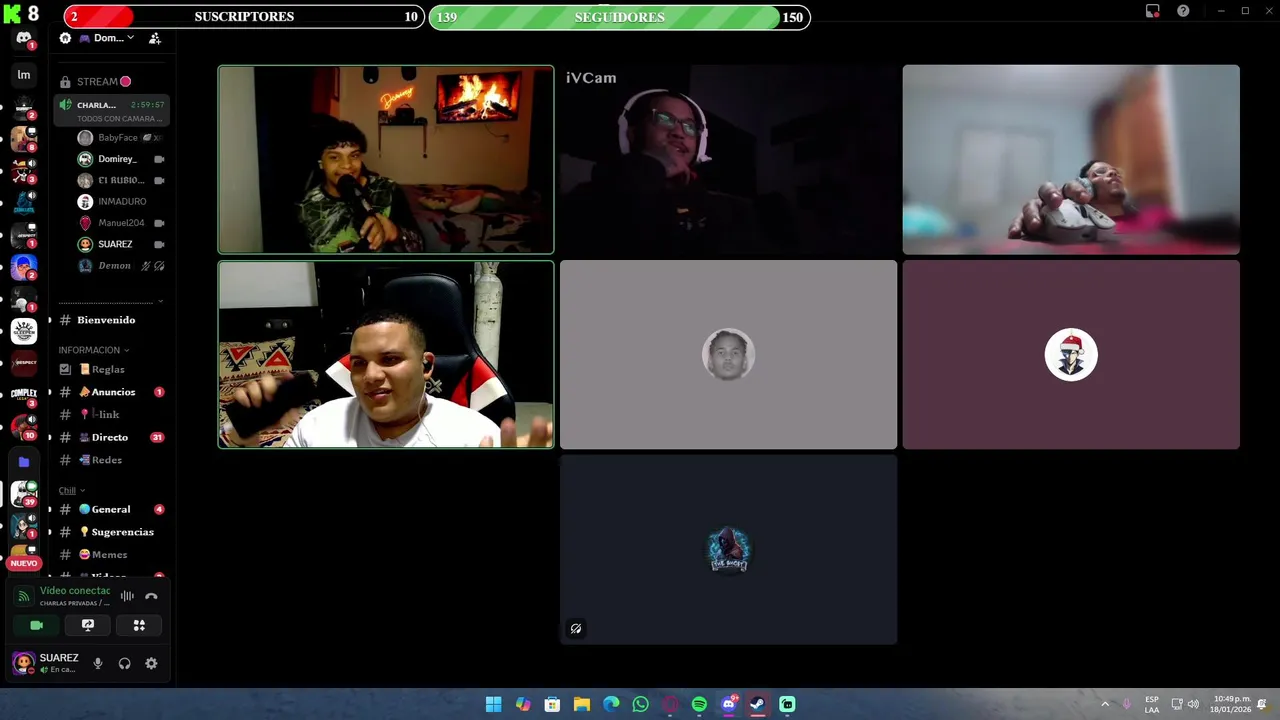Focus Domirey_ fireplace video tile

386,160
